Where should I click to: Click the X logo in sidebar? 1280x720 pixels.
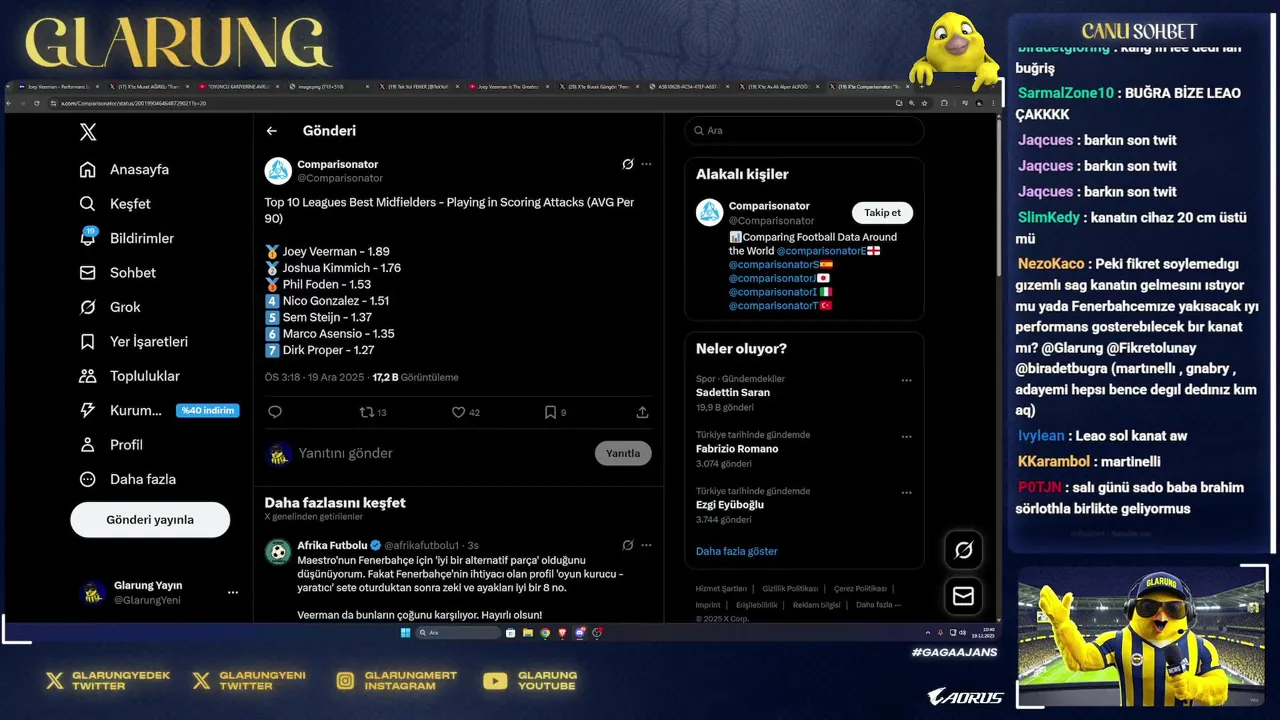[x=88, y=132]
